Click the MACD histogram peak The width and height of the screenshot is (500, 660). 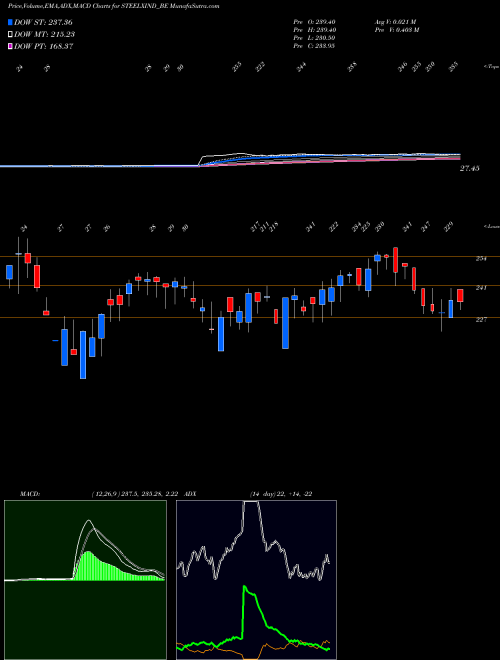tap(88, 553)
